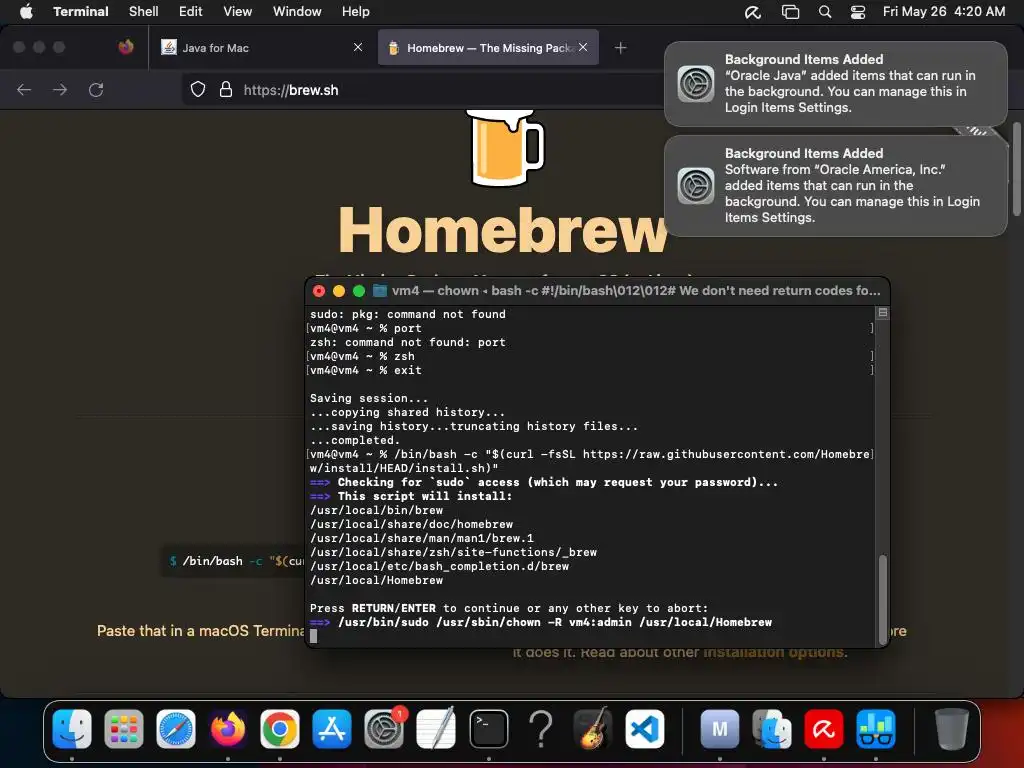1024x768 pixels.
Task: Open GarageBand from the Dock
Action: 593,729
